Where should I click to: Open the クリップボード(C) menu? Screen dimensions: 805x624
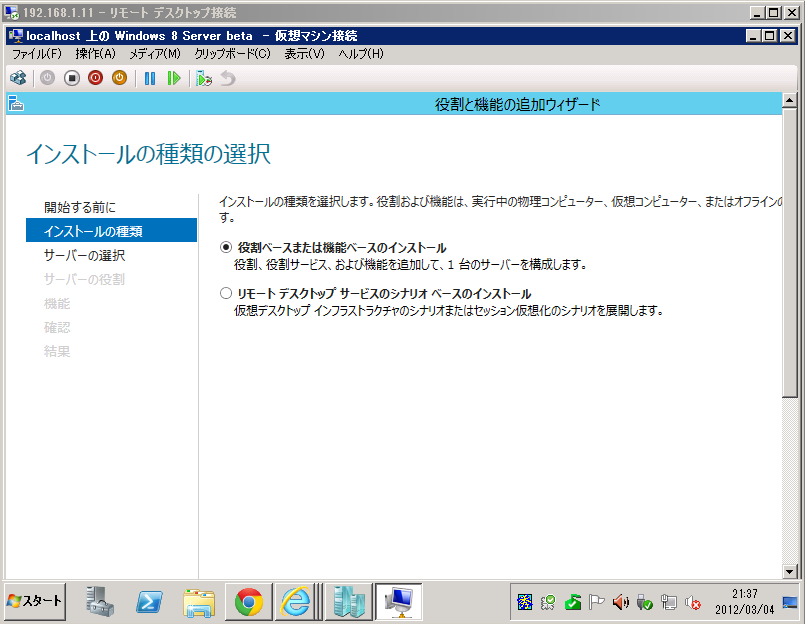[x=232, y=53]
